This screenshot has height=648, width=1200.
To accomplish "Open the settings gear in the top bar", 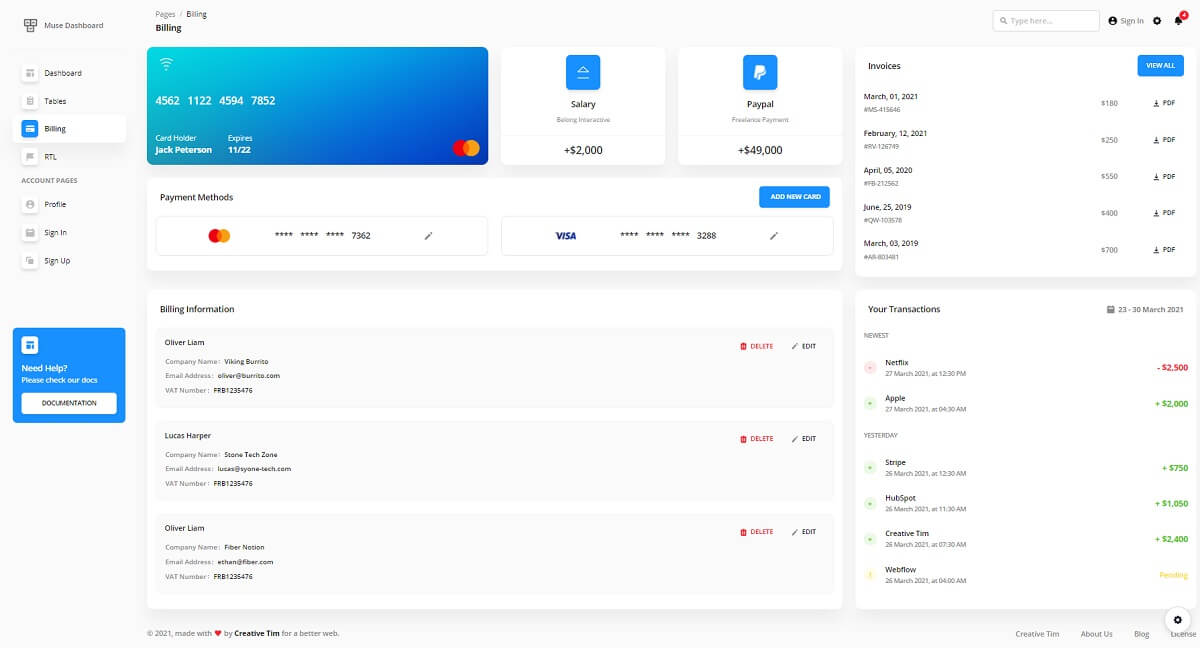I will (1157, 20).
